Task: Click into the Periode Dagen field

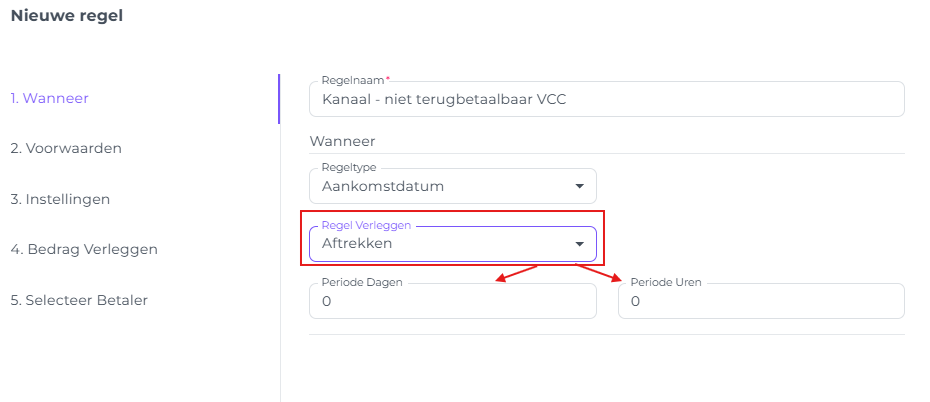Action: tap(452, 301)
